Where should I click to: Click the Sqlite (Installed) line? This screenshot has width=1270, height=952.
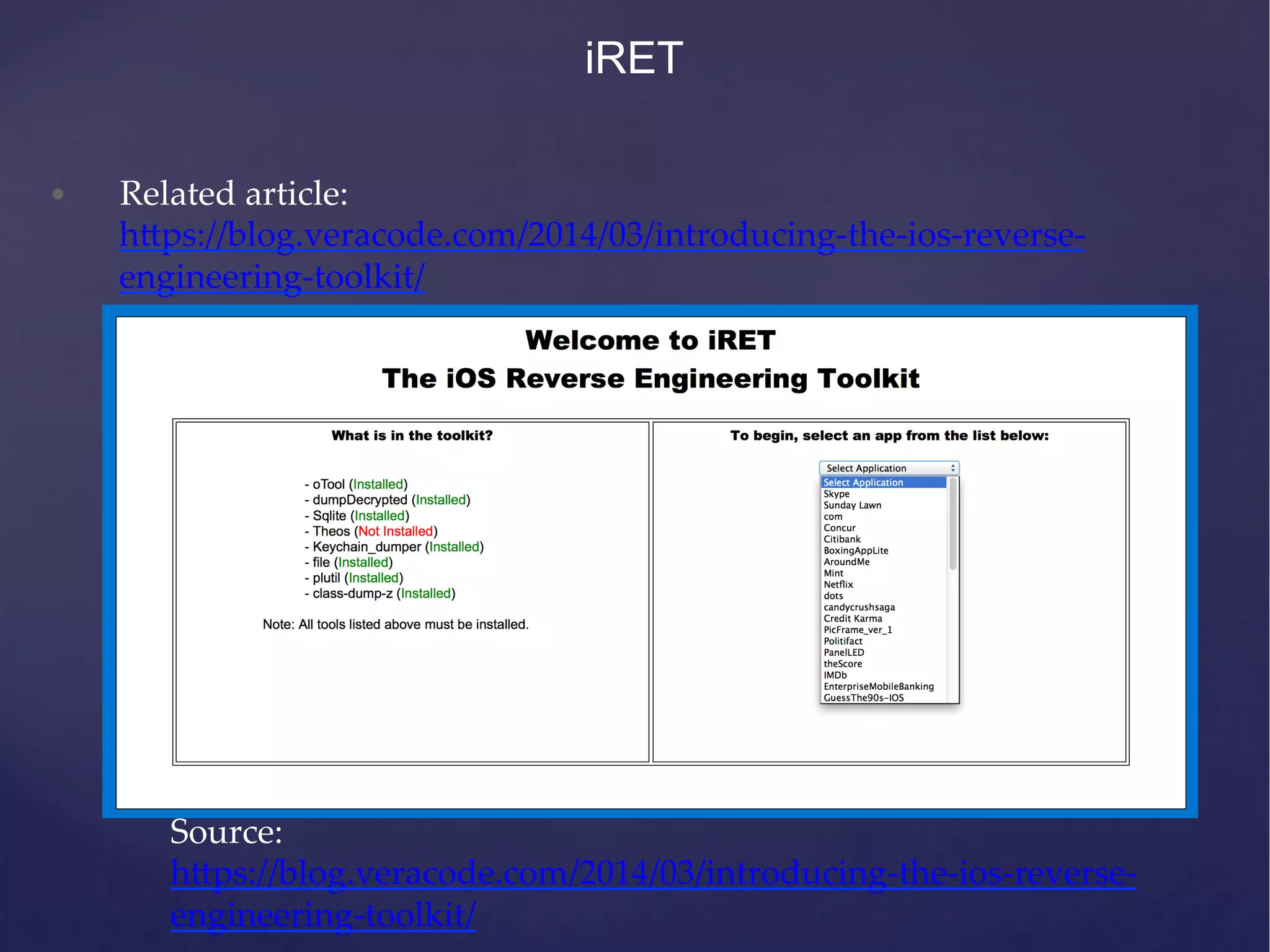point(357,516)
